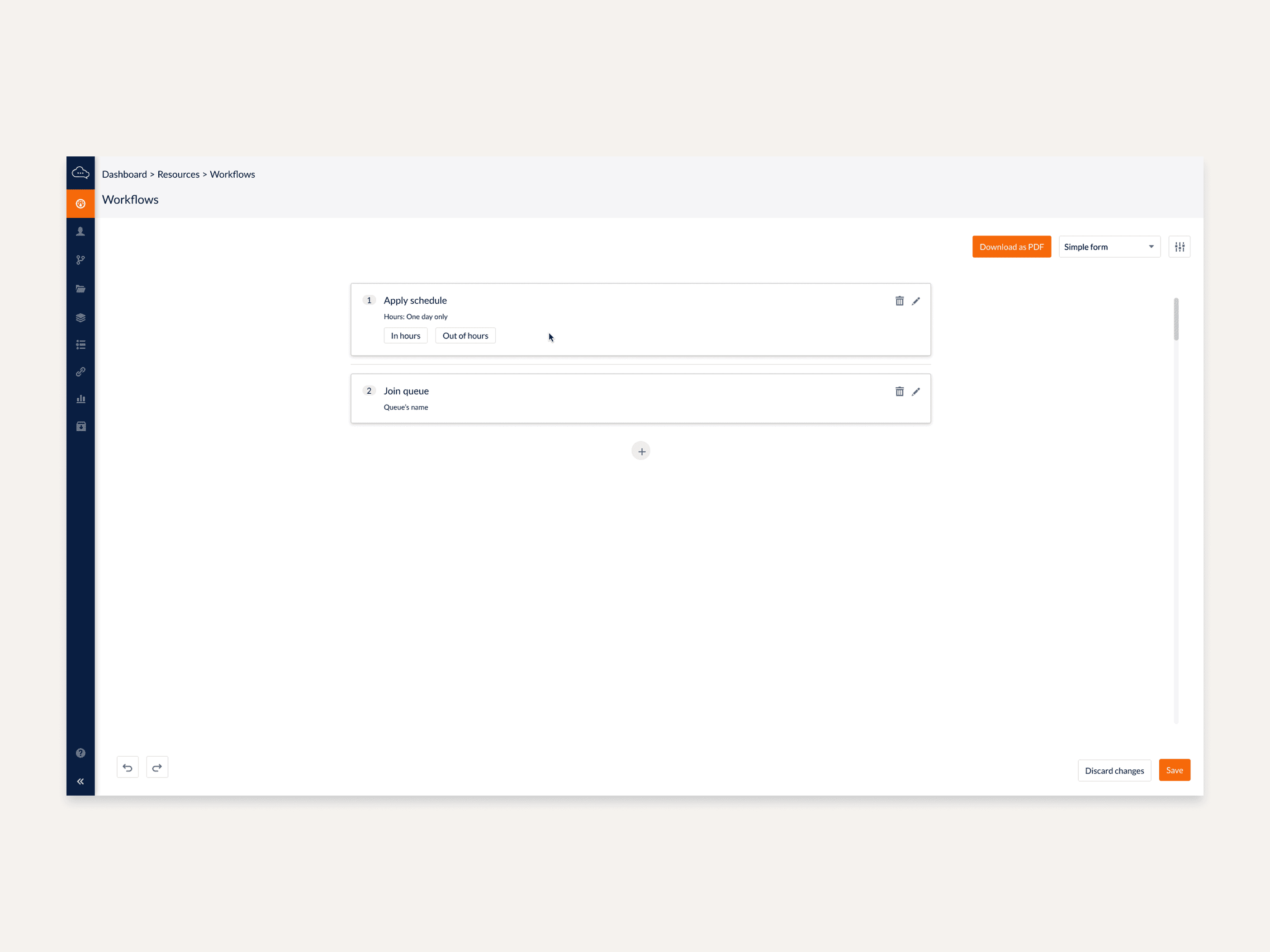Select the In hours branch

[x=405, y=336]
